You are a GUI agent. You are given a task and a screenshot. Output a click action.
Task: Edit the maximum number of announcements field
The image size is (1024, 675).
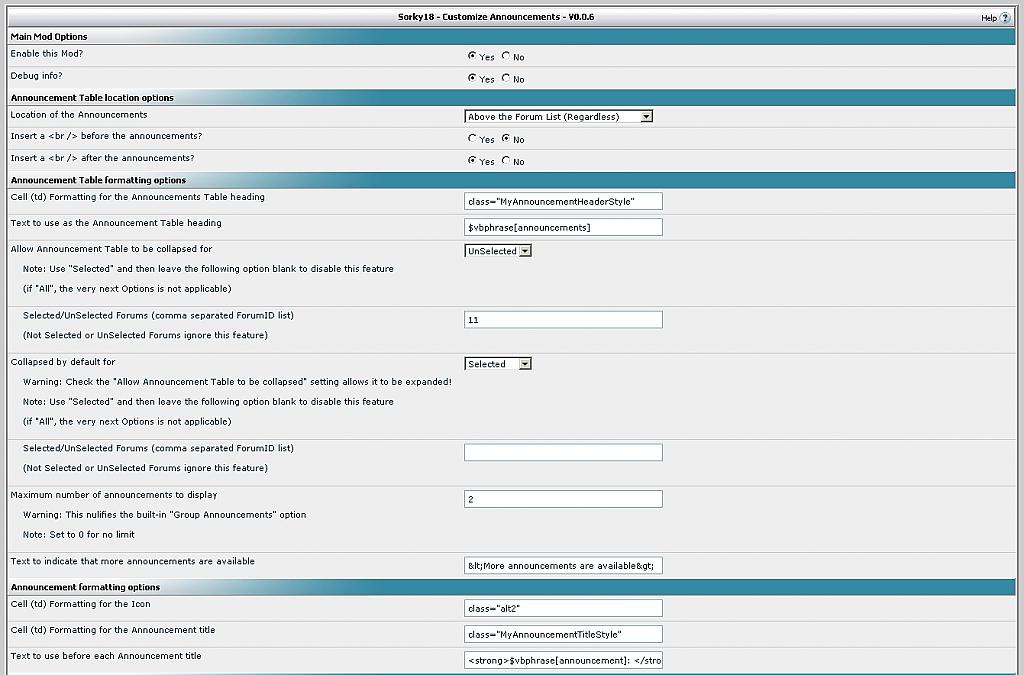(x=562, y=499)
